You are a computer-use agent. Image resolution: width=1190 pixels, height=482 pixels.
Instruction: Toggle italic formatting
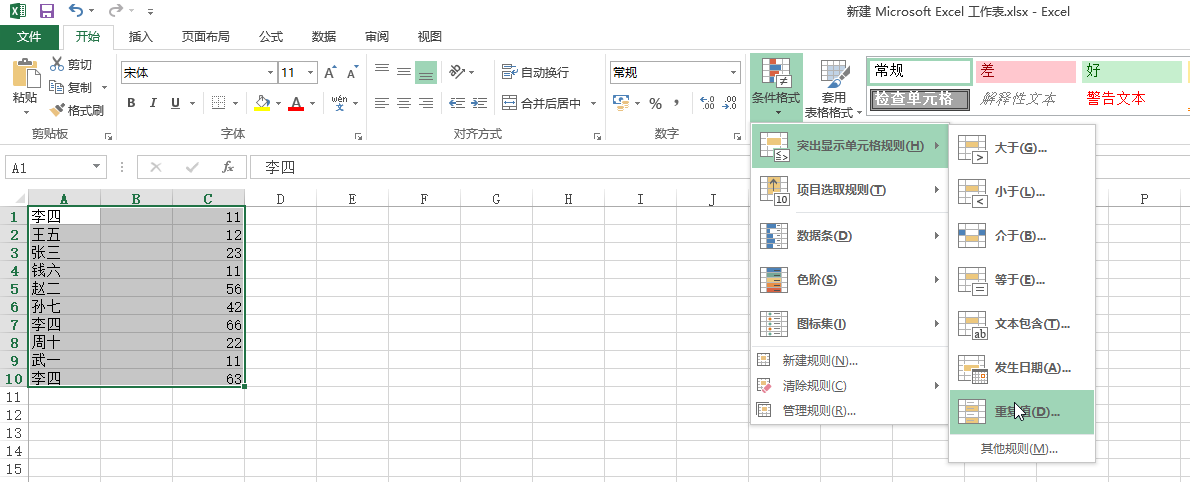(x=153, y=103)
